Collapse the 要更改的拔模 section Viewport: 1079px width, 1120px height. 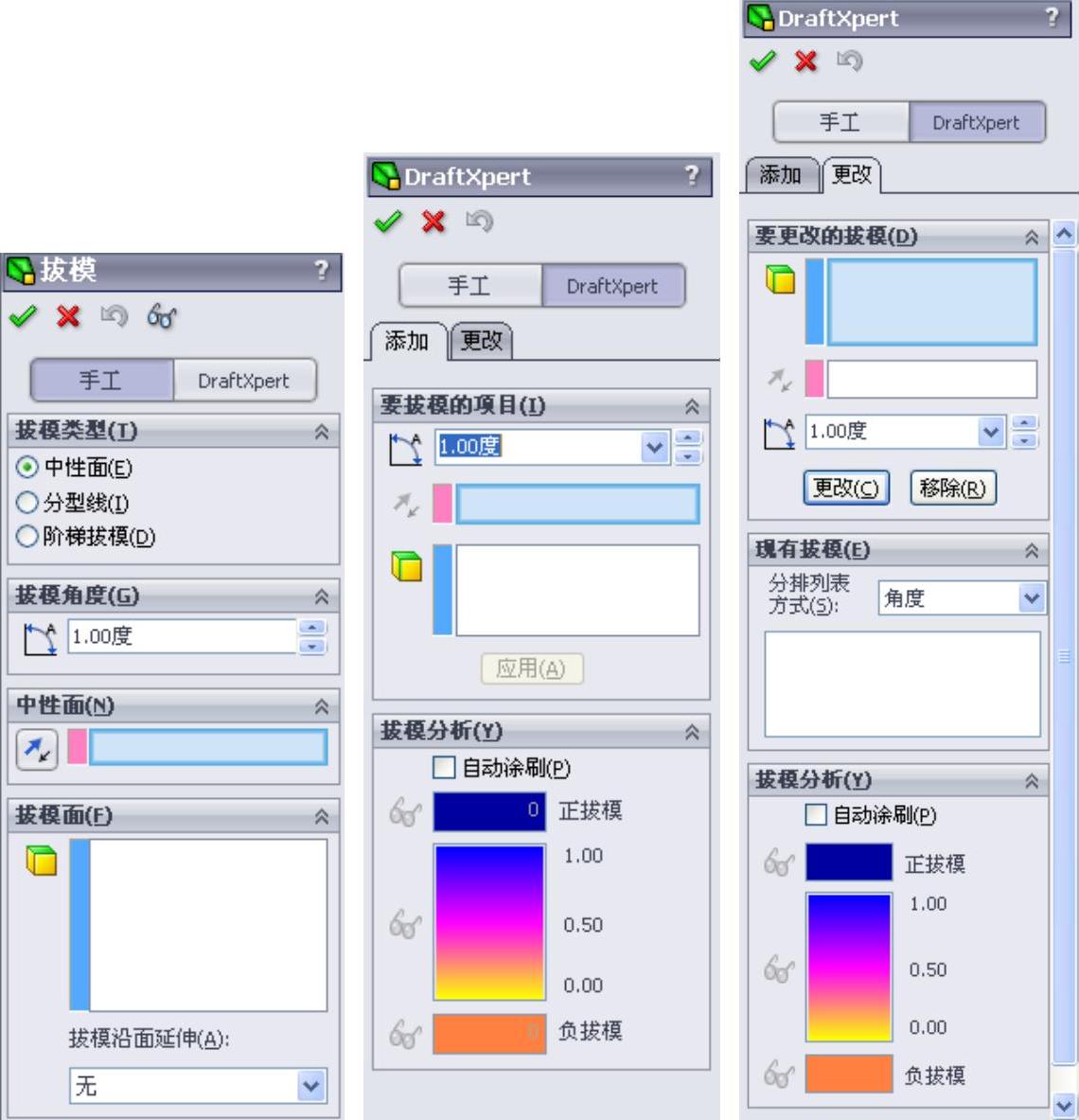(x=1032, y=237)
